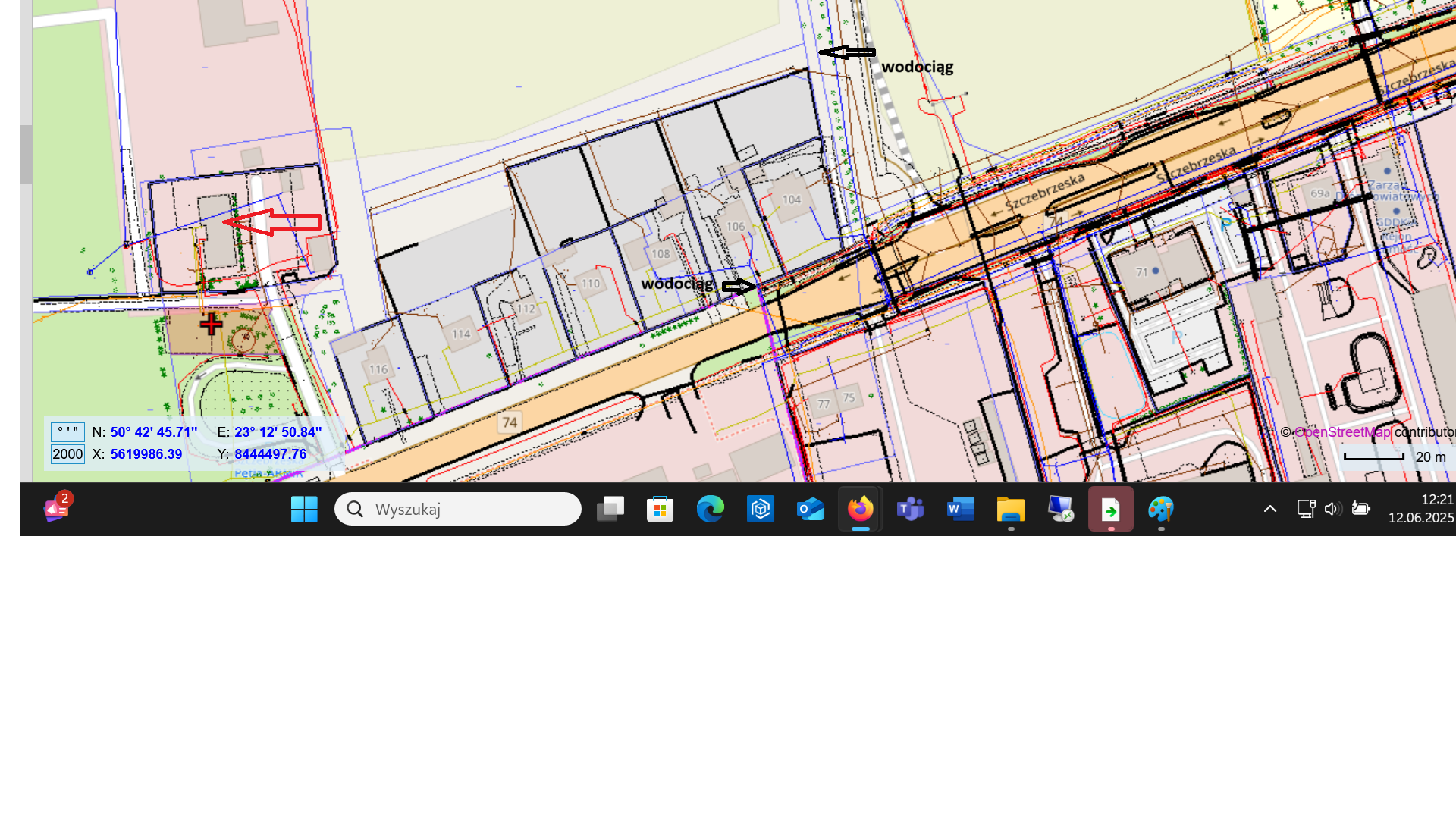
Task: Switch to the Paint application
Action: click(1160, 510)
